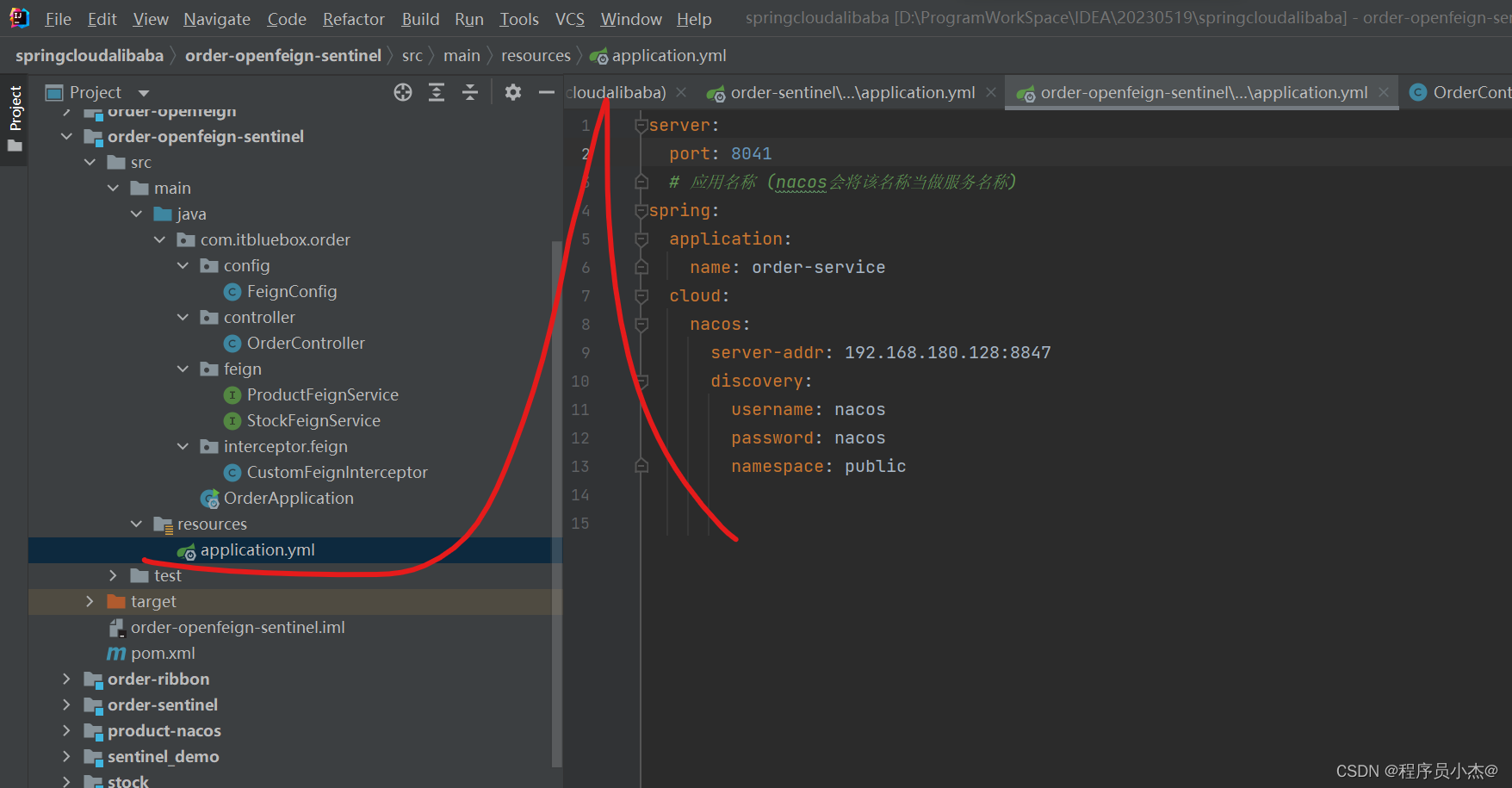1512x788 pixels.
Task: Toggle fold marker on nacos line
Action: (641, 324)
